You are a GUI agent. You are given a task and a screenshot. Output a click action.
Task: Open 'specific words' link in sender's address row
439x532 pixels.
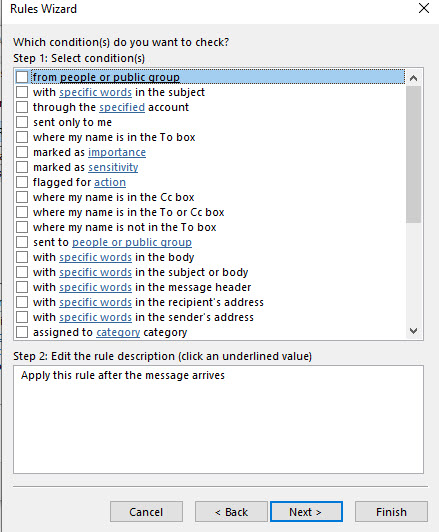[96, 317]
